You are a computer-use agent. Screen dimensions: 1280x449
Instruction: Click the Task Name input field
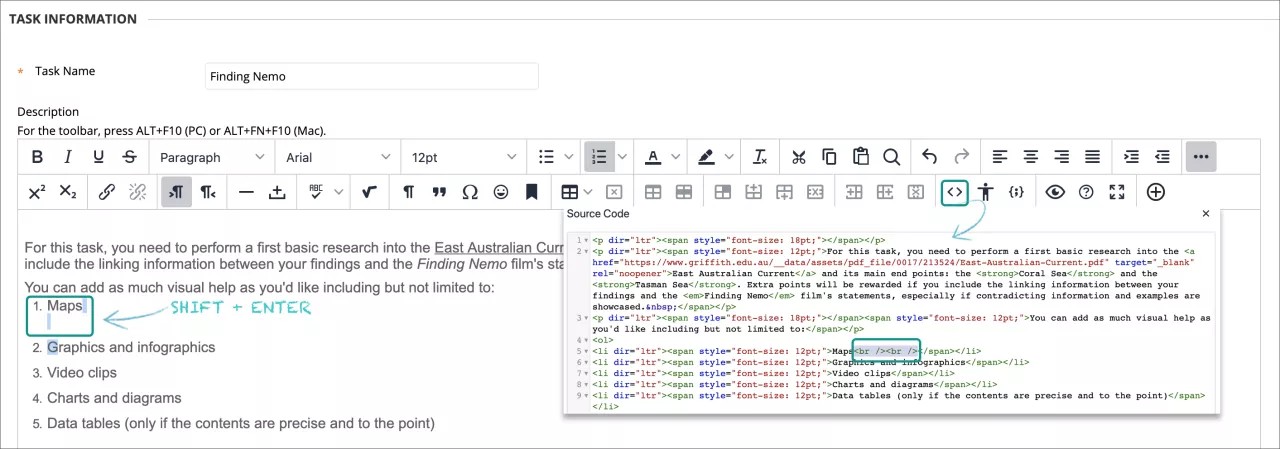[371, 76]
